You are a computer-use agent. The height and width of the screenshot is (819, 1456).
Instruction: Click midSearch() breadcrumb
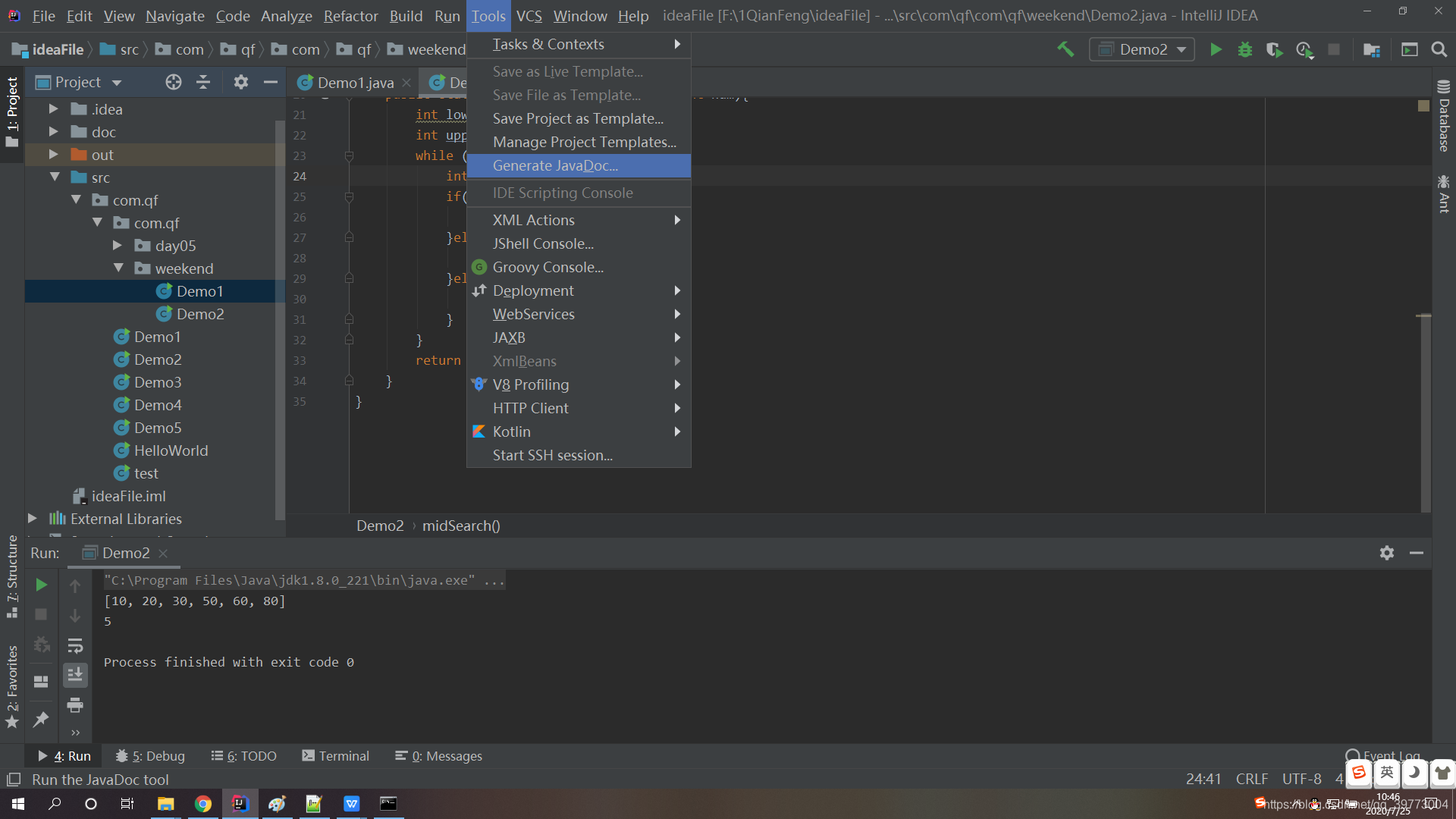(x=461, y=526)
